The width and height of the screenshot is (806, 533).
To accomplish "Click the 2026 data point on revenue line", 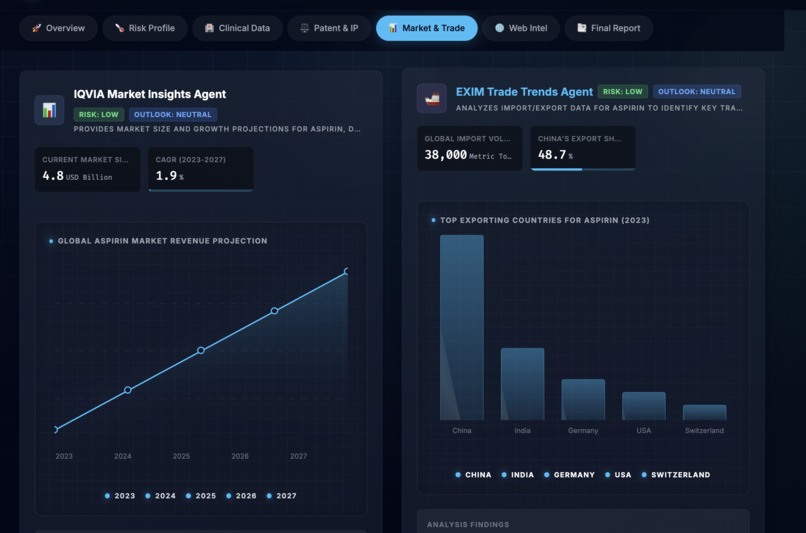I will coord(274,311).
